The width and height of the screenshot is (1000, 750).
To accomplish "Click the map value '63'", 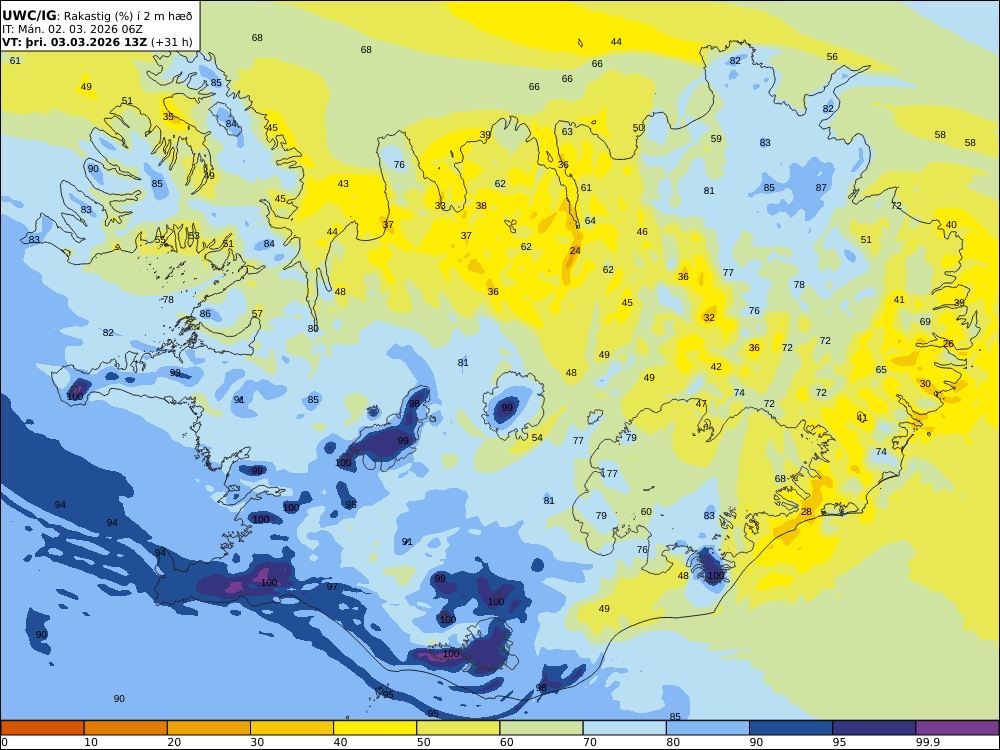I will click(567, 132).
